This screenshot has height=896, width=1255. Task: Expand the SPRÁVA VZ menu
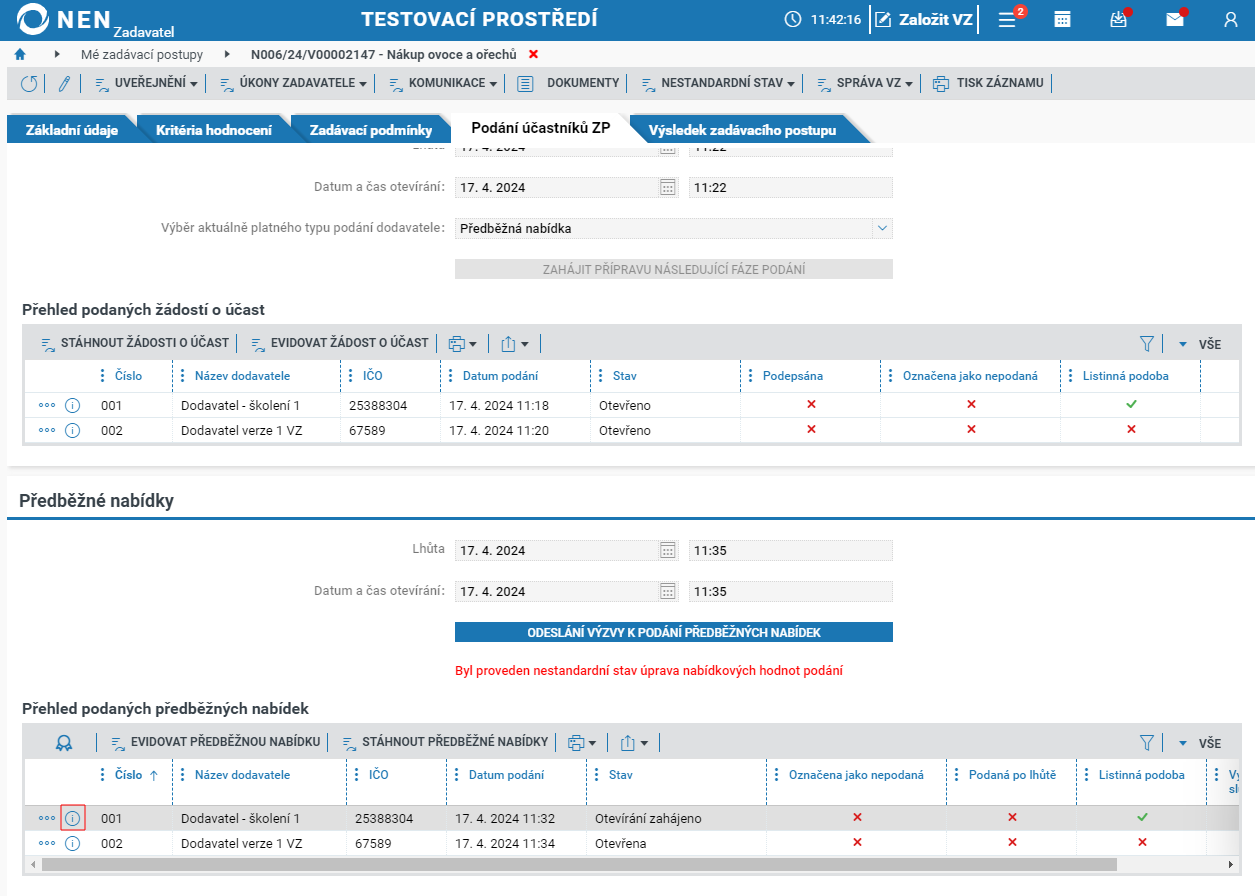click(x=864, y=83)
